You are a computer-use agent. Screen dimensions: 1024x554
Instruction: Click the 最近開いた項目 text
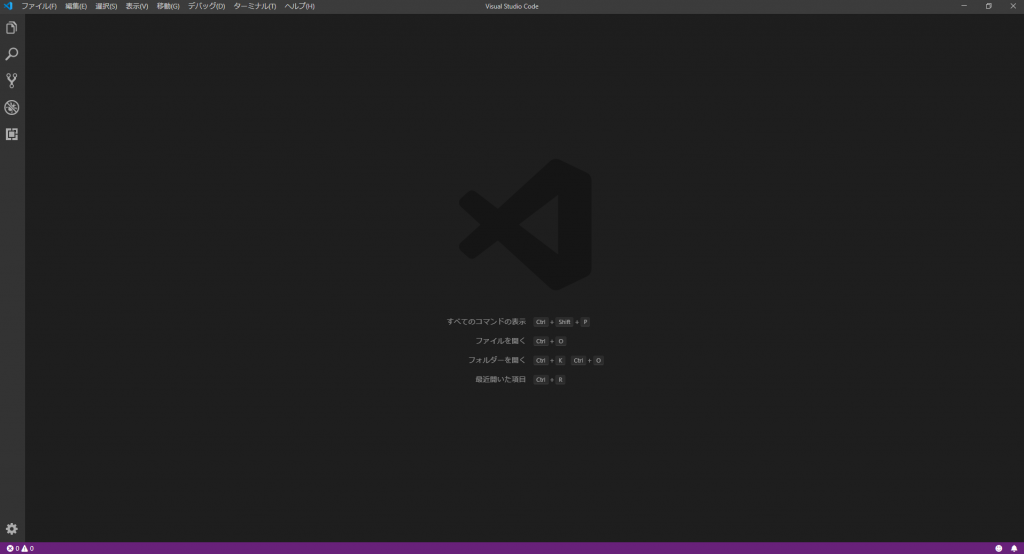[x=500, y=380]
